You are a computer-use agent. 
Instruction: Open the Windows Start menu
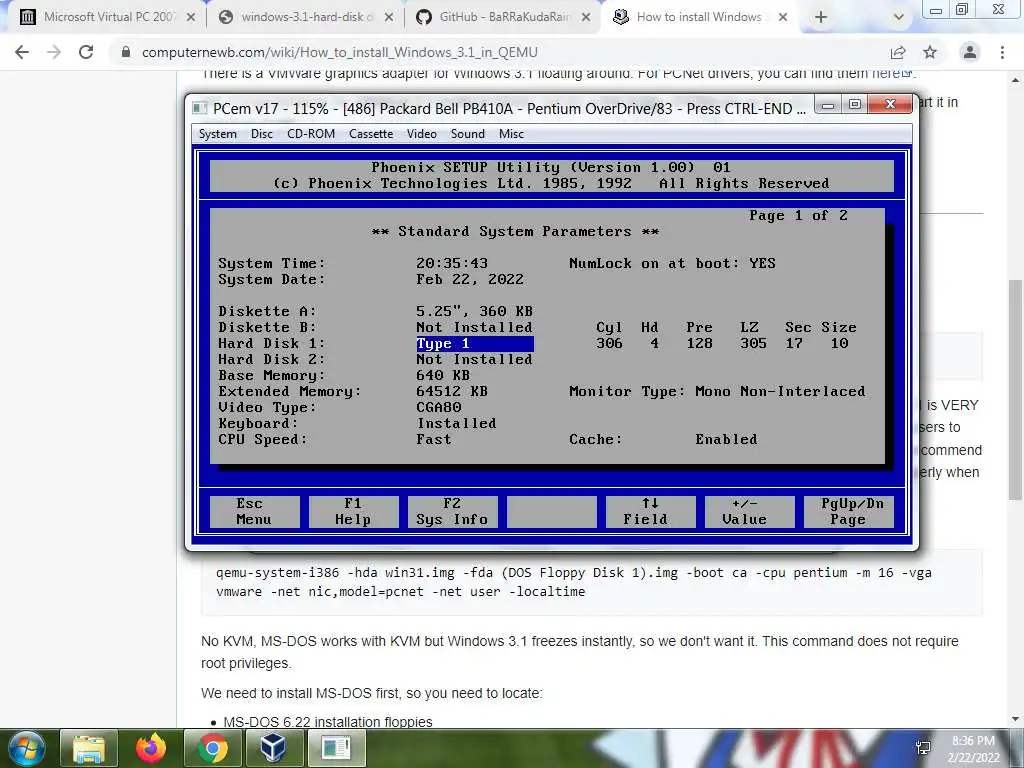pos(27,748)
